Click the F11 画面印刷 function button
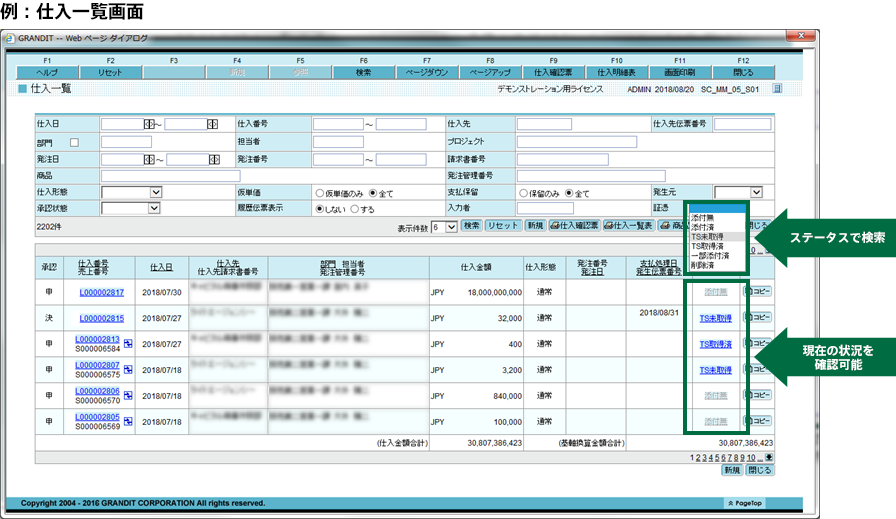This screenshot has height=519, width=896. (x=679, y=73)
